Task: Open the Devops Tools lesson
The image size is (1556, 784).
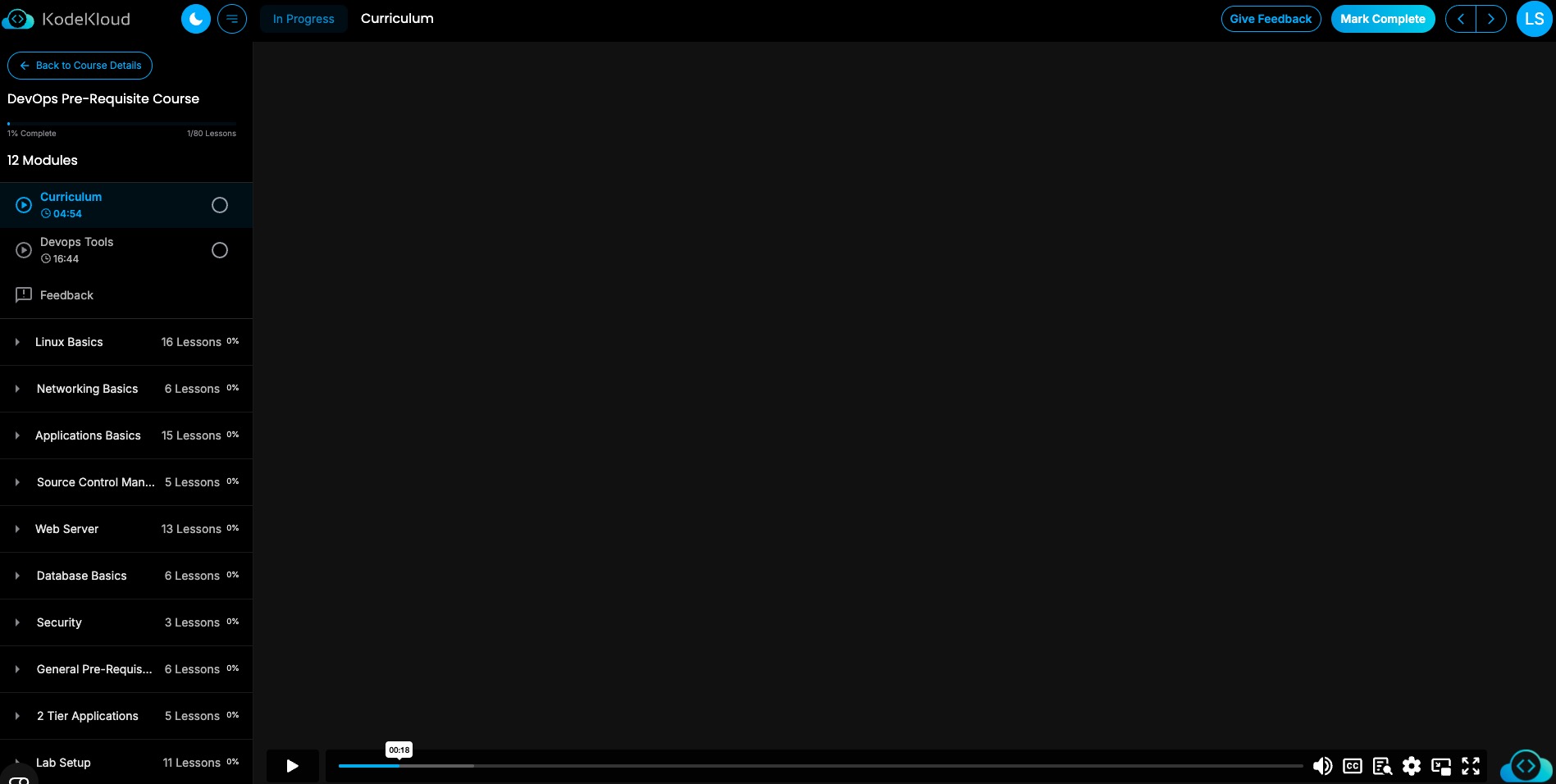Action: tap(126, 250)
